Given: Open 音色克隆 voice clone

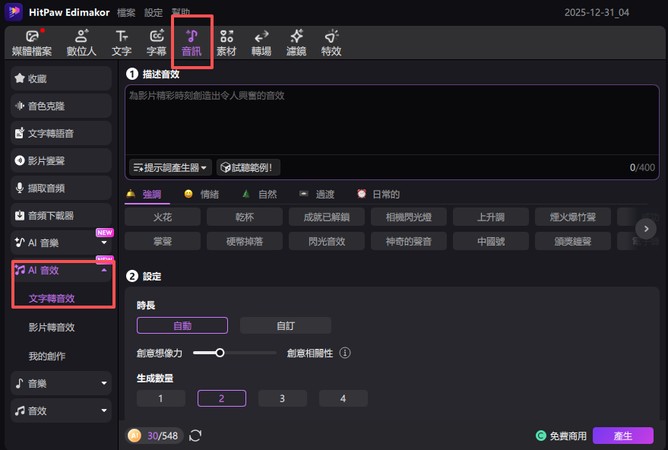Looking at the screenshot, I should (x=61, y=106).
